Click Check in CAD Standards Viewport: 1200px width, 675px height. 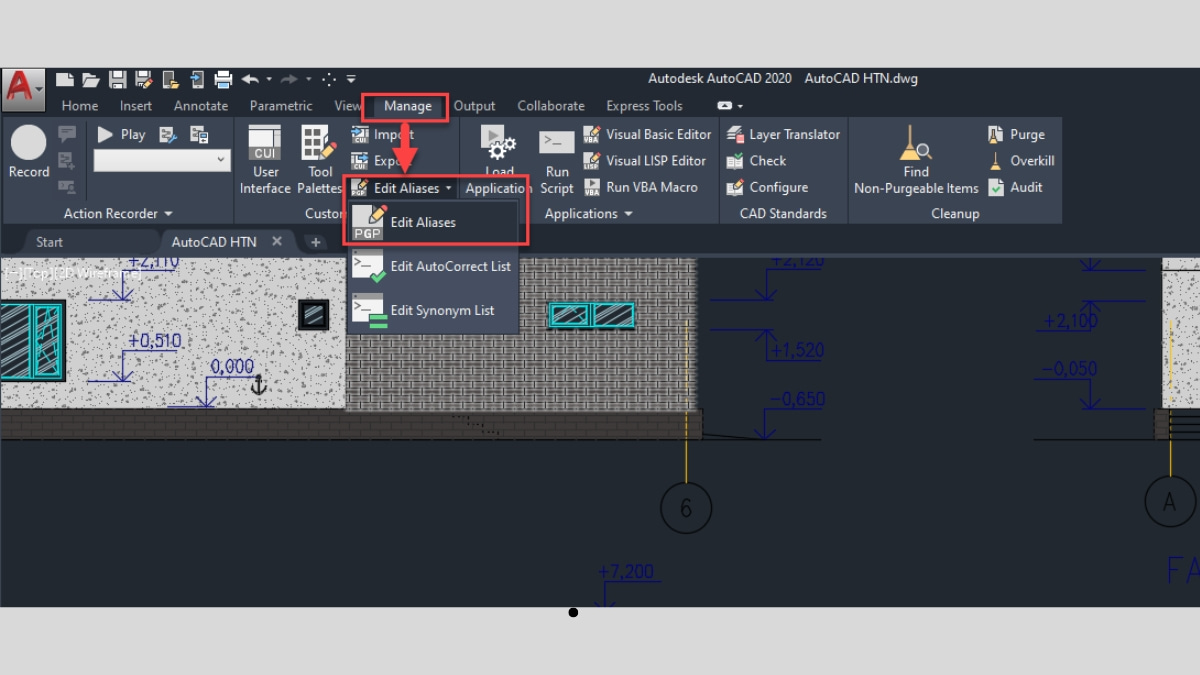(757, 160)
